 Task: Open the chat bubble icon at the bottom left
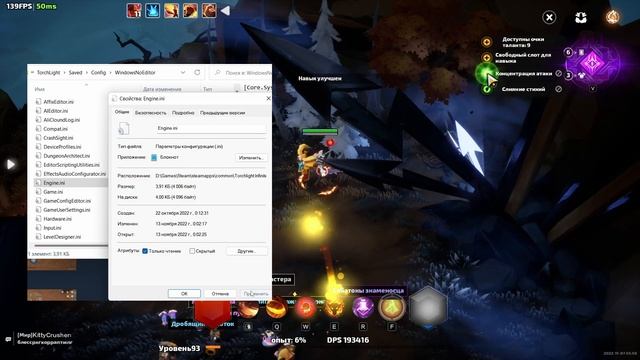point(8,339)
